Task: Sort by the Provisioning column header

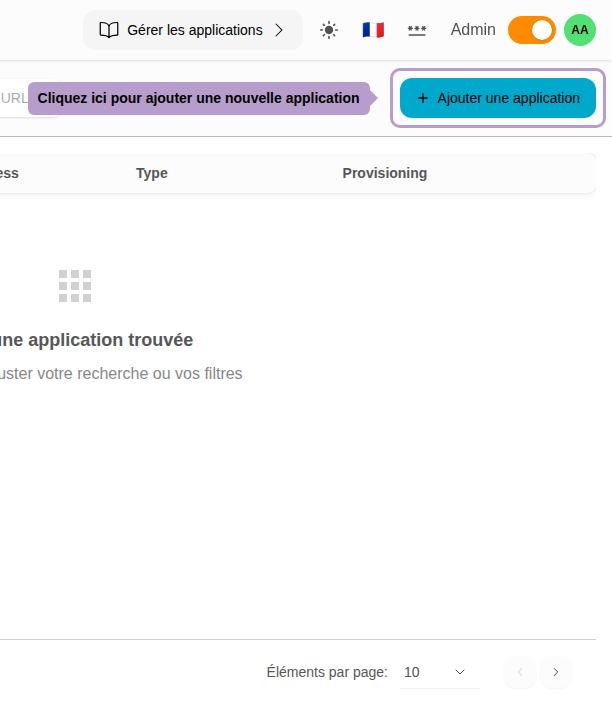Action: (x=384, y=173)
